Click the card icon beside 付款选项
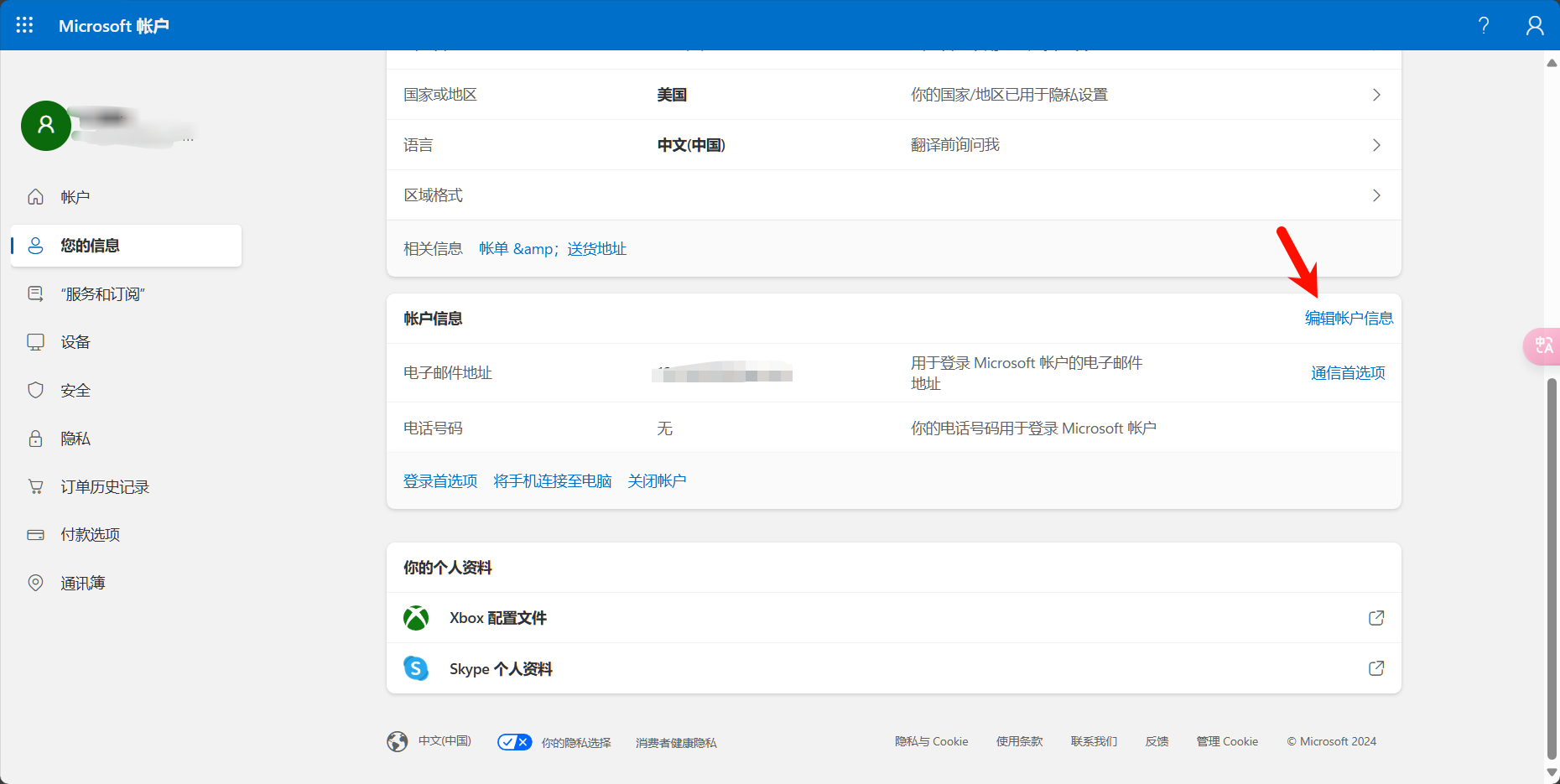This screenshot has height=784, width=1560. (35, 534)
